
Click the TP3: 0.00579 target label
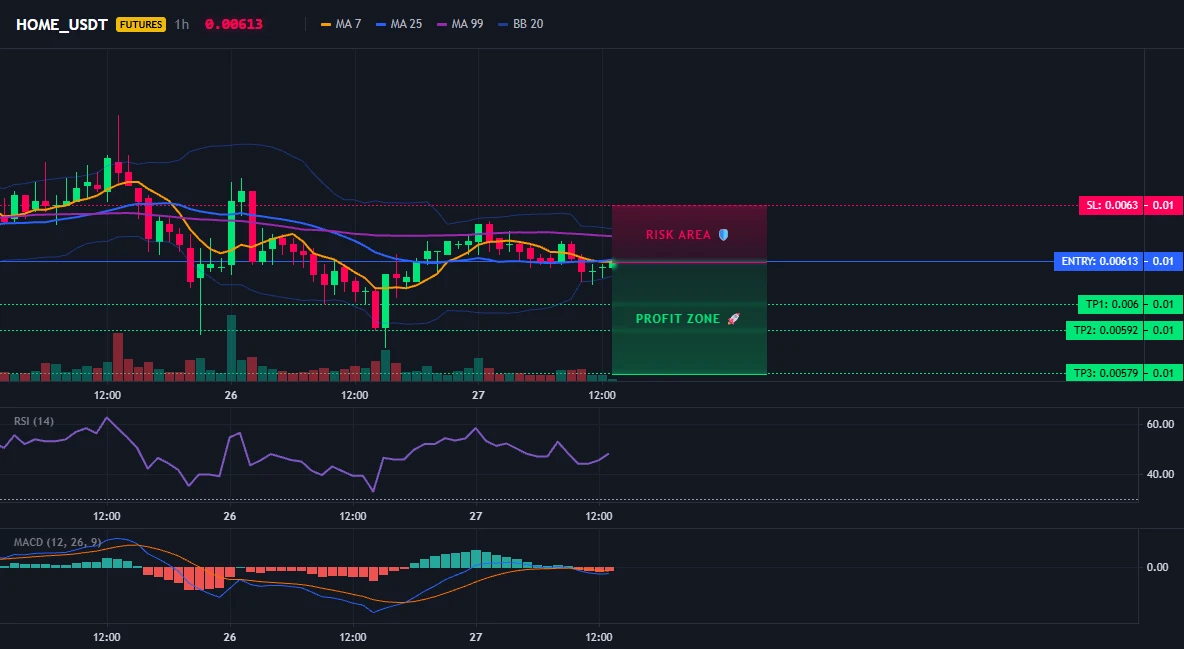[x=1105, y=372]
